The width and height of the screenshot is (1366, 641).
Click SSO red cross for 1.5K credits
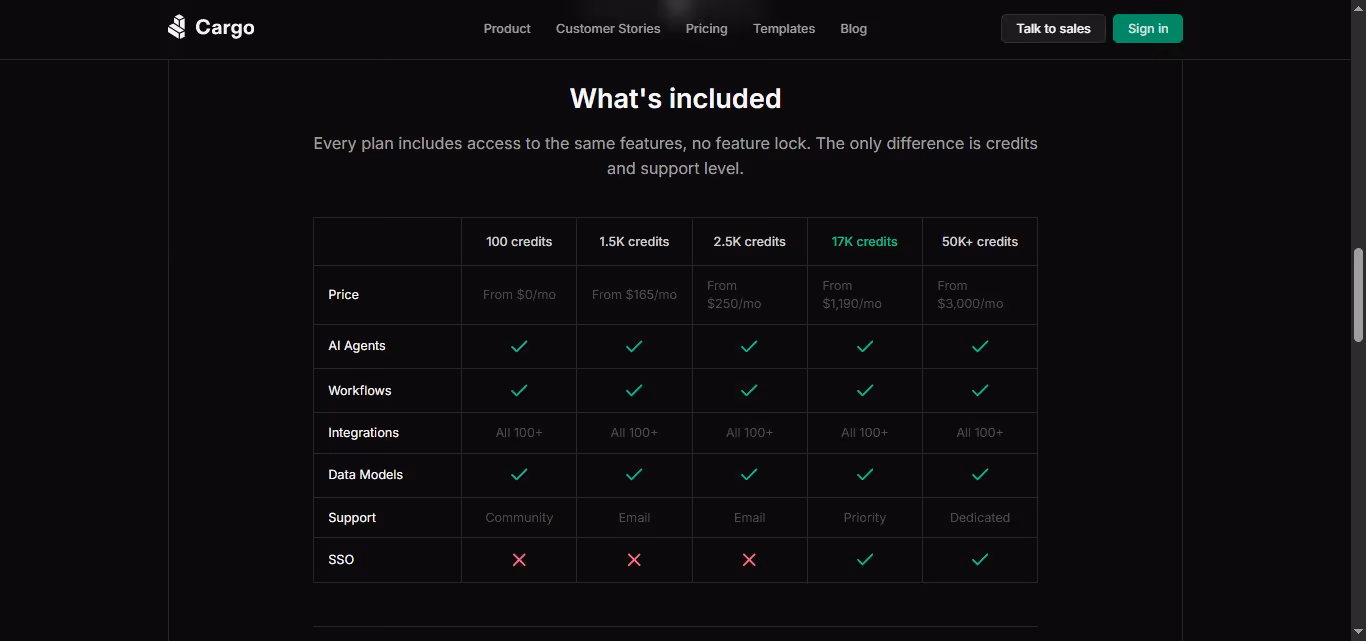pos(634,560)
